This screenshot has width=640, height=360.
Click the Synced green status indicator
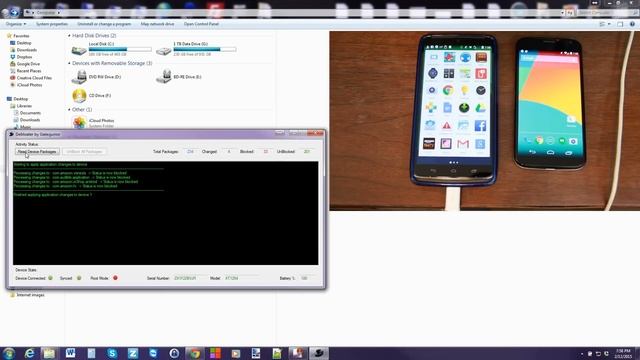[x=79, y=278]
